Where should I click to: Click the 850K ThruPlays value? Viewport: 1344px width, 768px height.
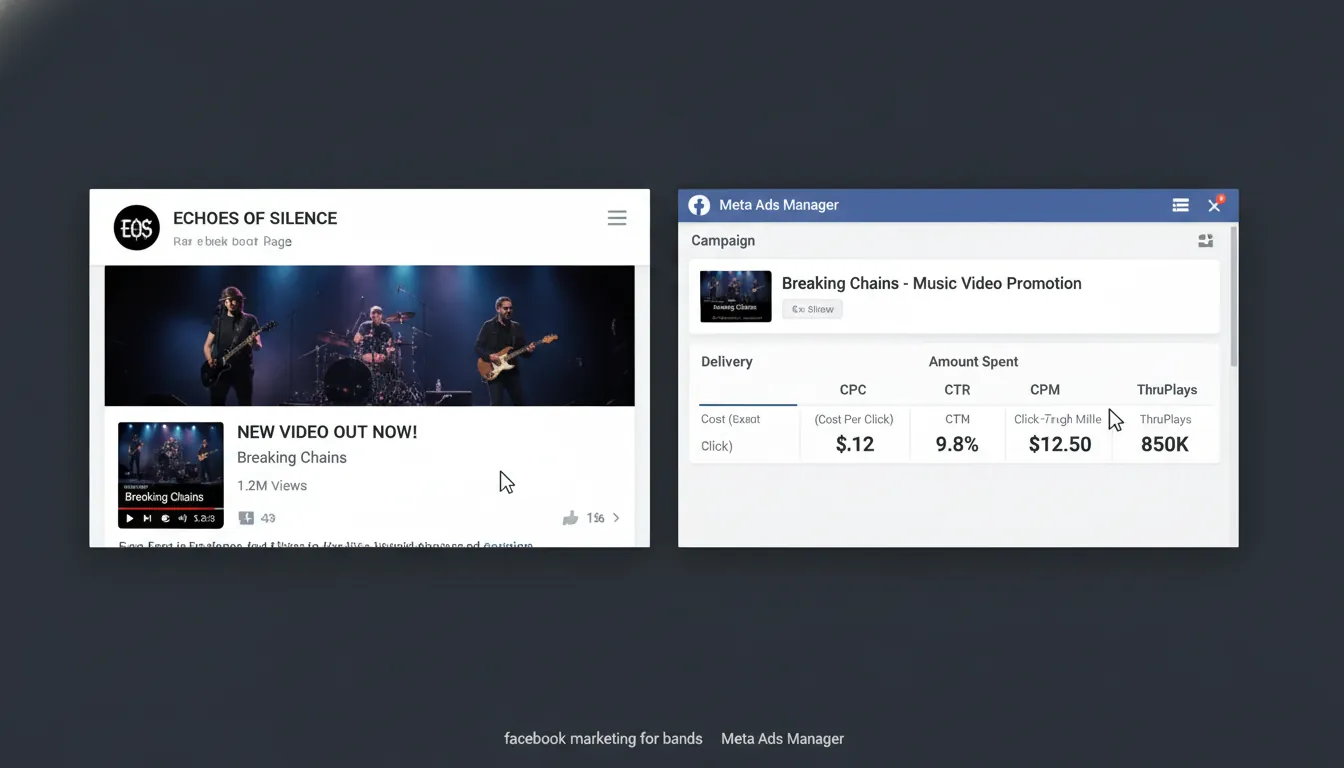point(1165,444)
